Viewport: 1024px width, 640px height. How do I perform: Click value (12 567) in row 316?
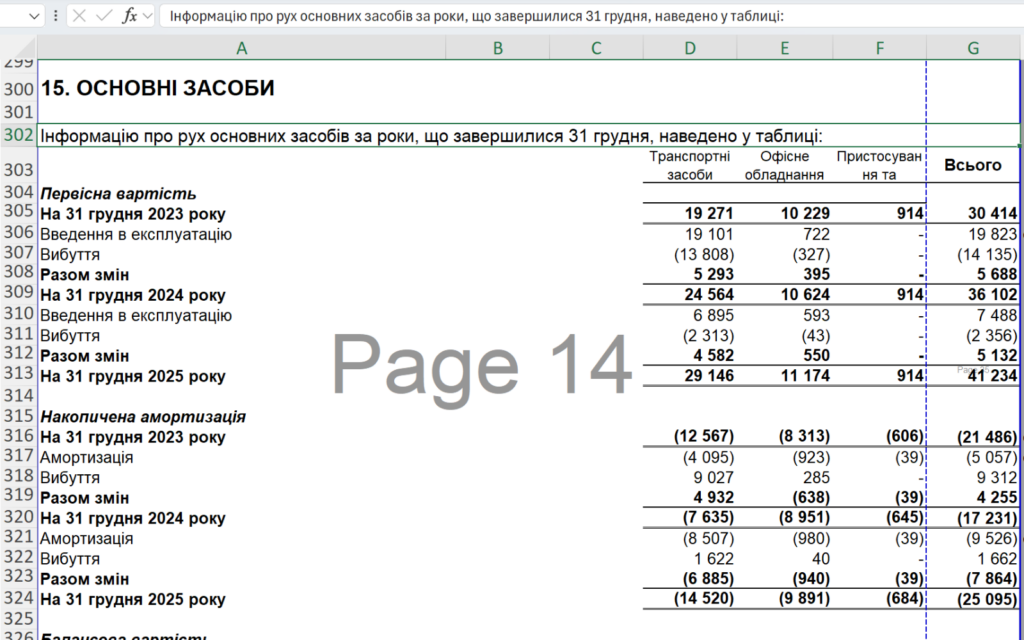point(704,436)
